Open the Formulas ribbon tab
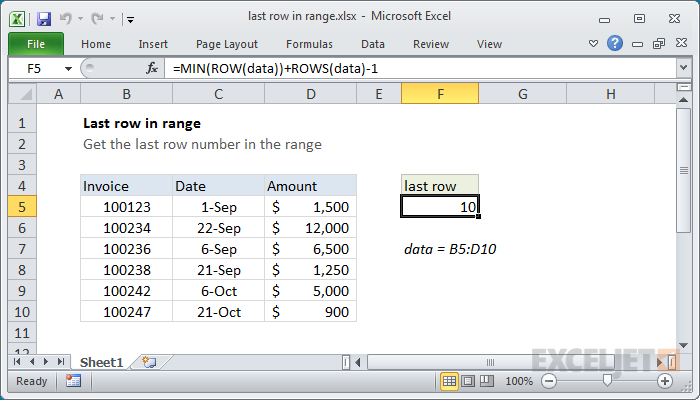 pyautogui.click(x=309, y=44)
